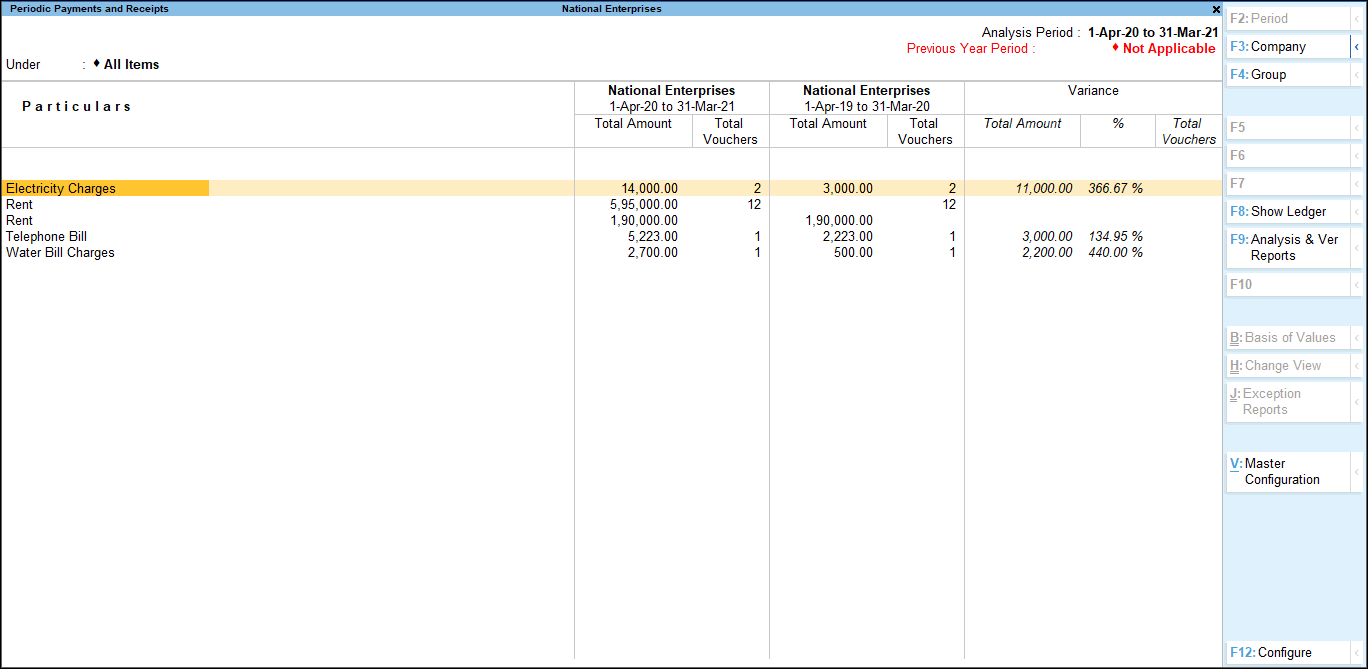Expand arrow beside Basis of Values
1368x669 pixels.
click(x=1357, y=338)
